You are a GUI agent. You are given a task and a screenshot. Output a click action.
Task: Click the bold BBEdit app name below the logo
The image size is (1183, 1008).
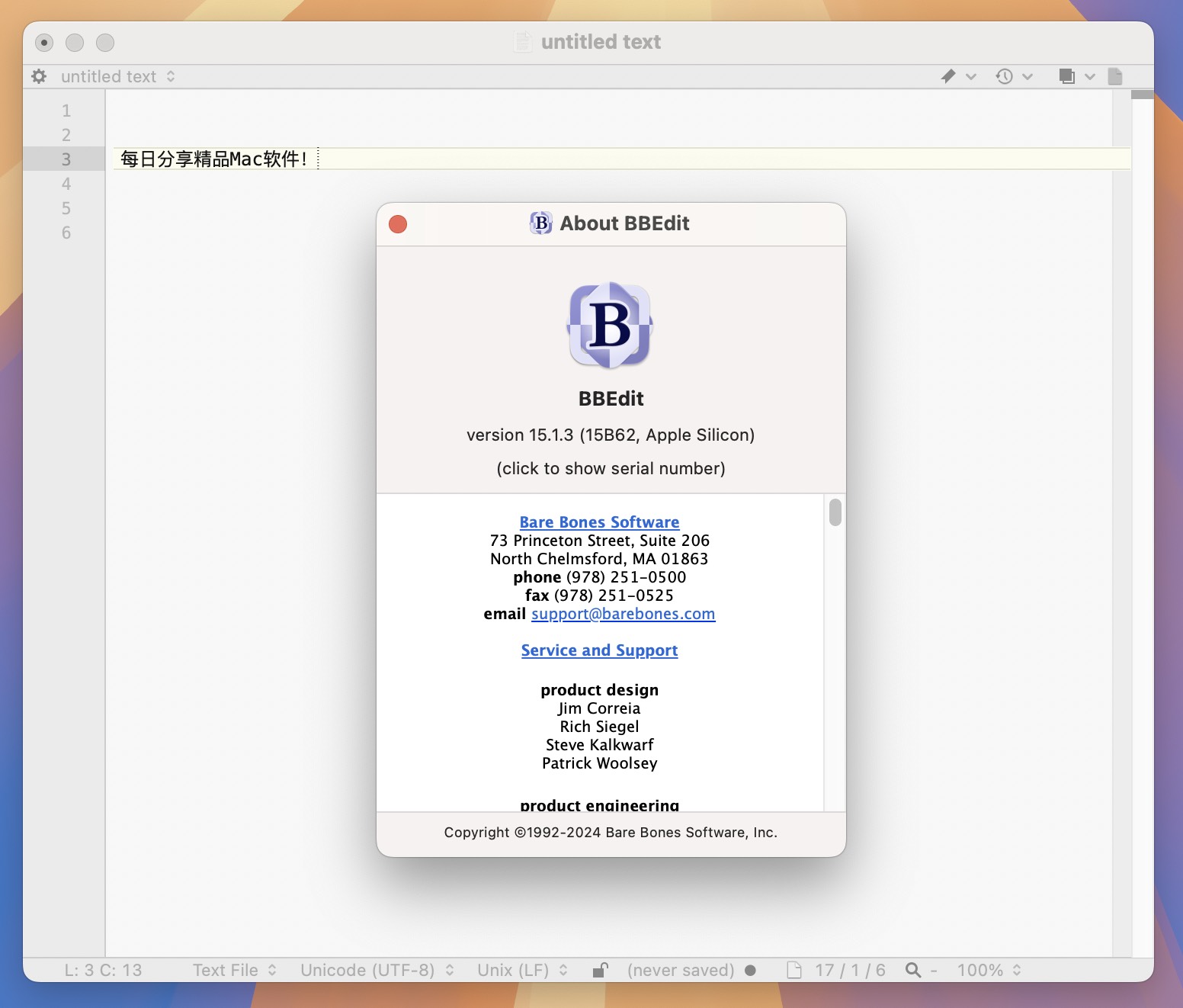click(x=611, y=399)
